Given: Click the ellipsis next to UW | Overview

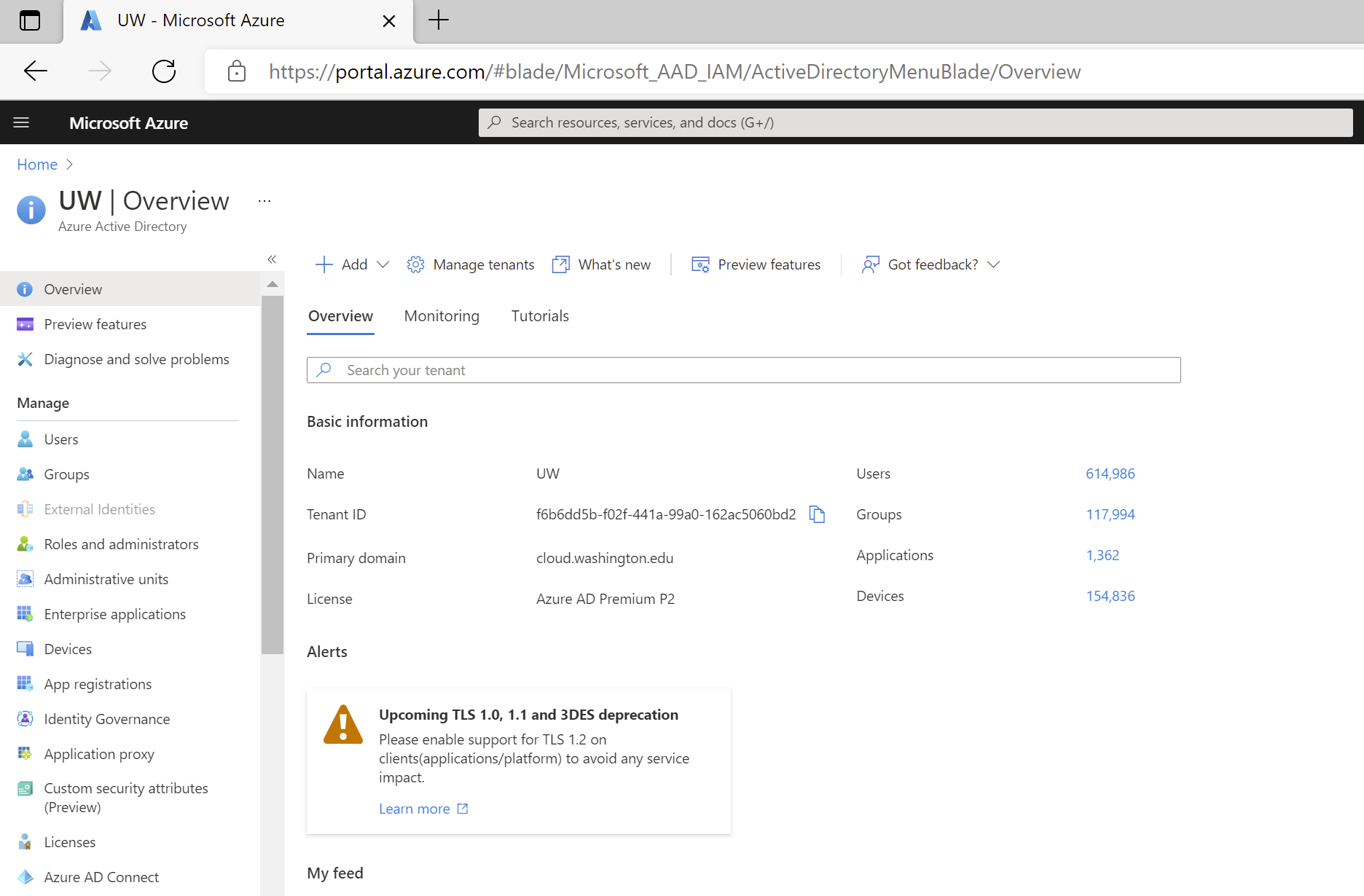Looking at the screenshot, I should (x=264, y=201).
